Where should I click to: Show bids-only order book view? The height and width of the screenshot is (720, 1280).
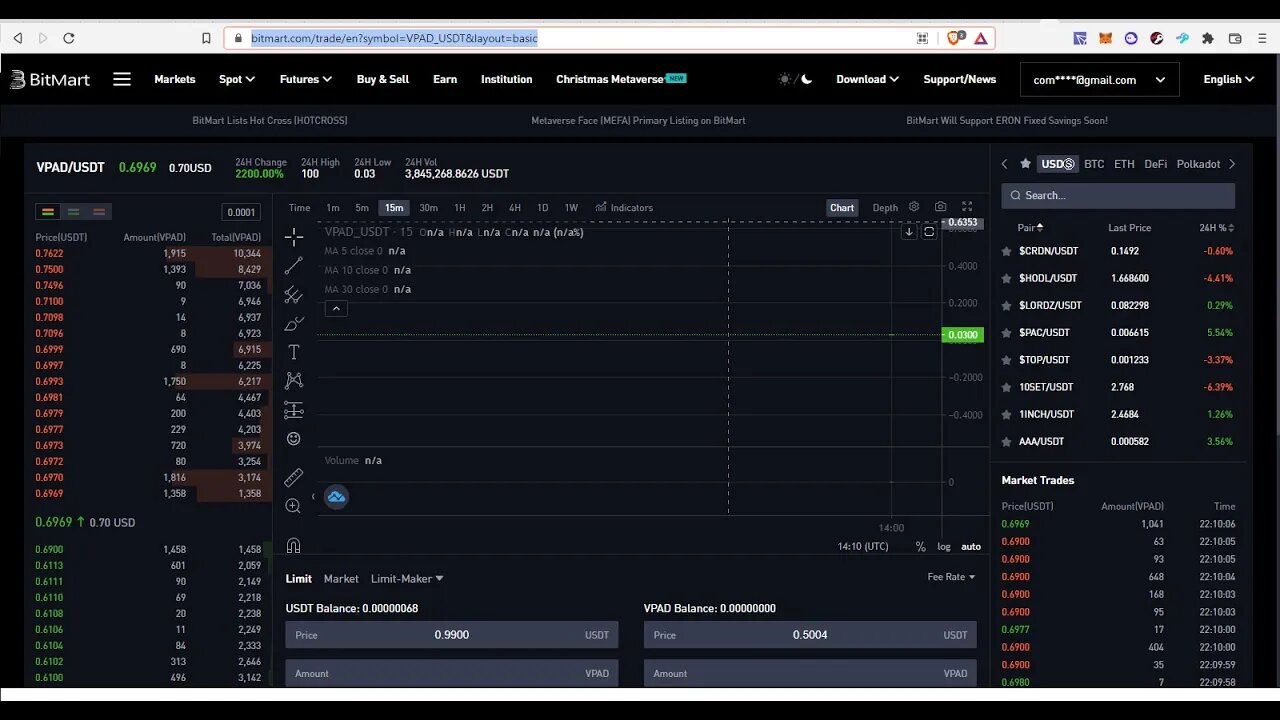click(73, 212)
